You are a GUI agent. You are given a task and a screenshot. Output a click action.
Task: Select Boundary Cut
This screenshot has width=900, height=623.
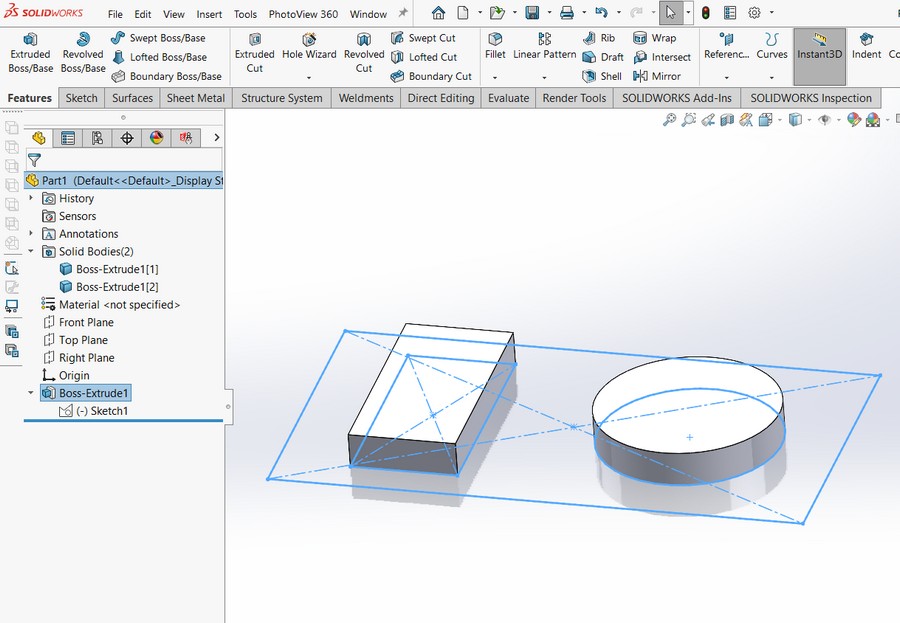pos(431,76)
